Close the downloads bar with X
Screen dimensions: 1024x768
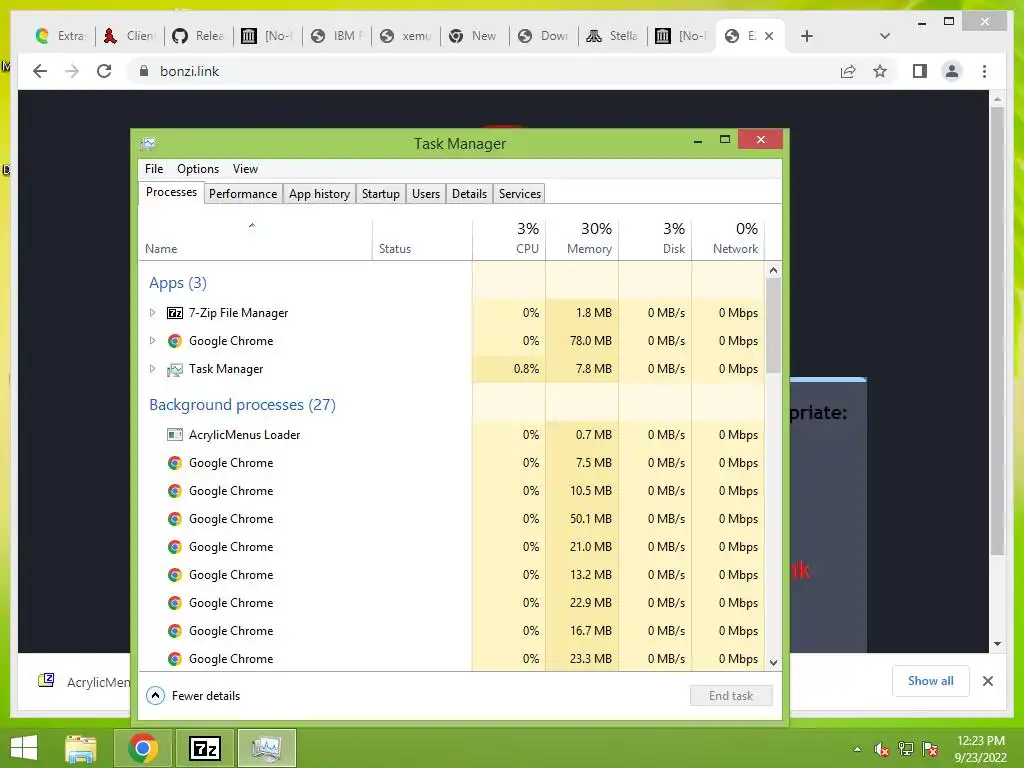pyautogui.click(x=987, y=681)
